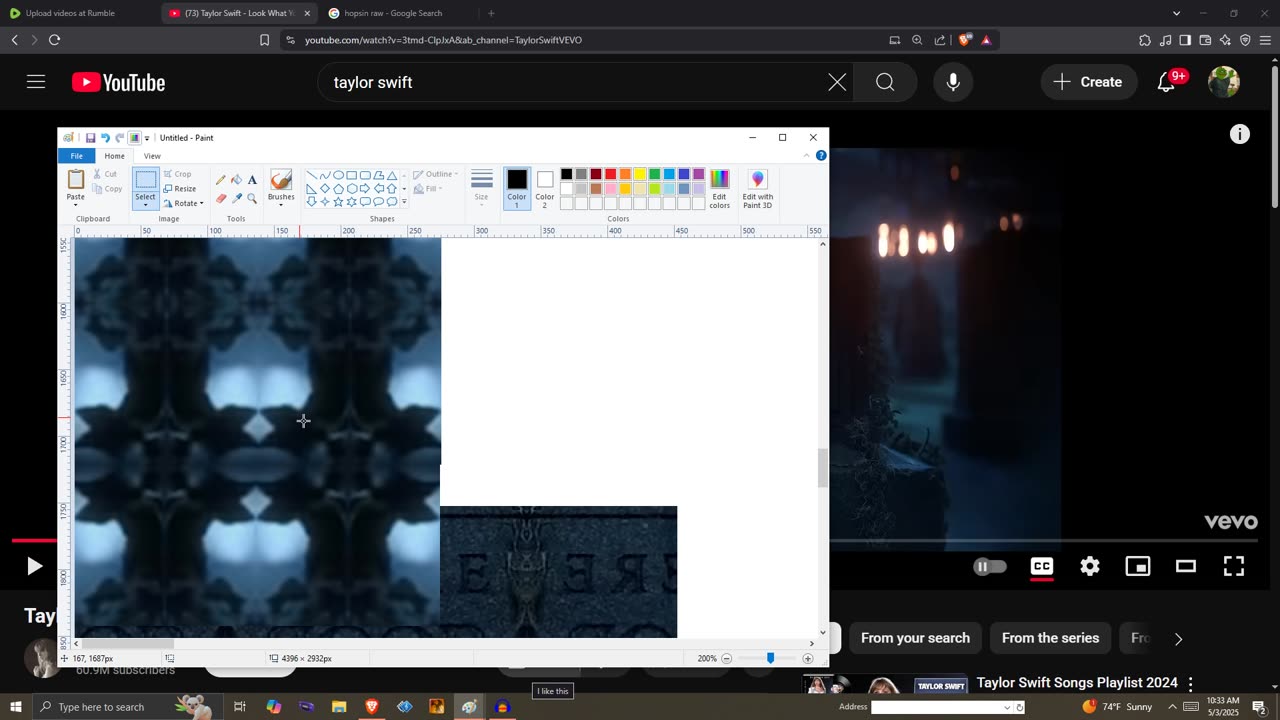Open a new browser tab

491,13
